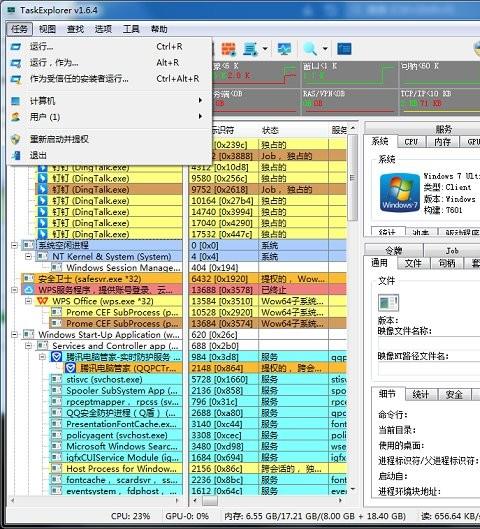This screenshot has width=480, height=529.
Task: Click the Windows 7 logo in system panel
Action: 400,193
